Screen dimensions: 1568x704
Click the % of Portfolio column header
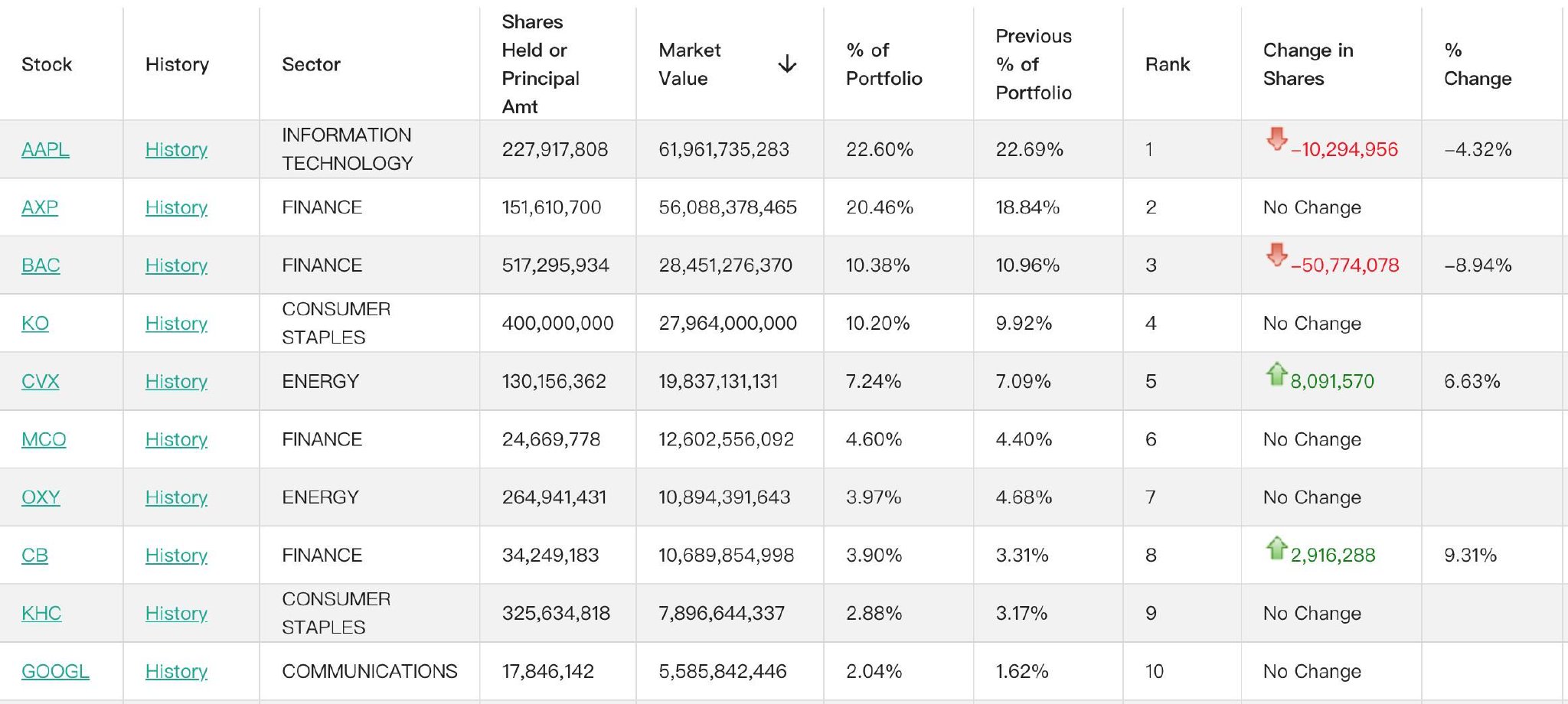pyautogui.click(x=884, y=64)
